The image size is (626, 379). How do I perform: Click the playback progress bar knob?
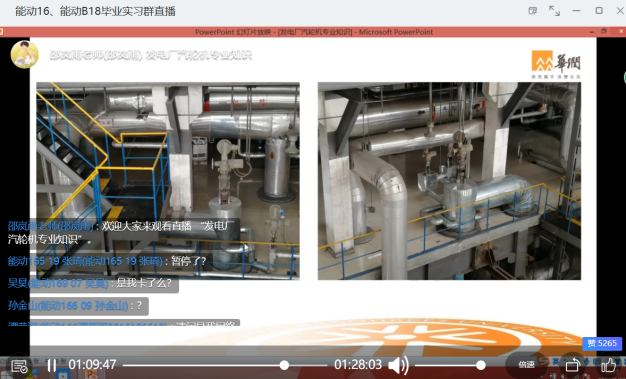point(284,365)
